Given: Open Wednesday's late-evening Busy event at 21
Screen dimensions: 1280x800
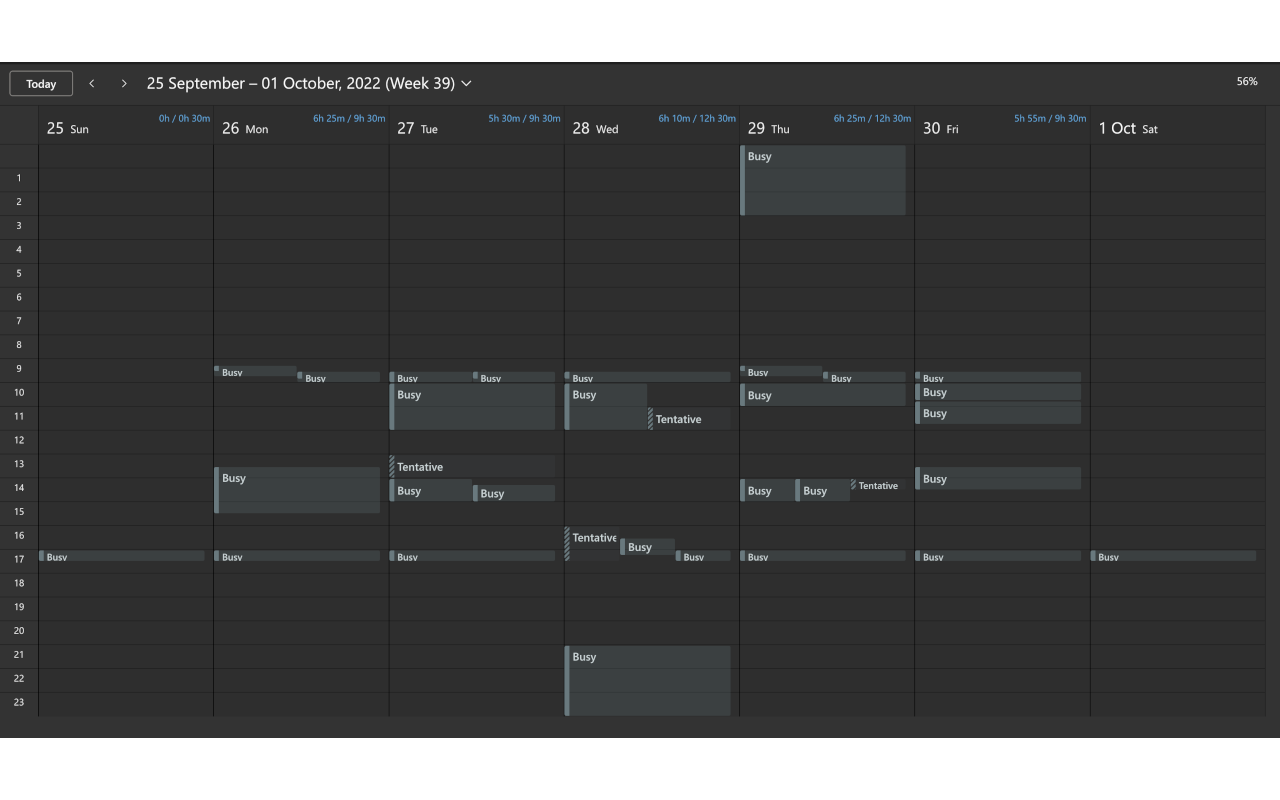Looking at the screenshot, I should (648, 680).
